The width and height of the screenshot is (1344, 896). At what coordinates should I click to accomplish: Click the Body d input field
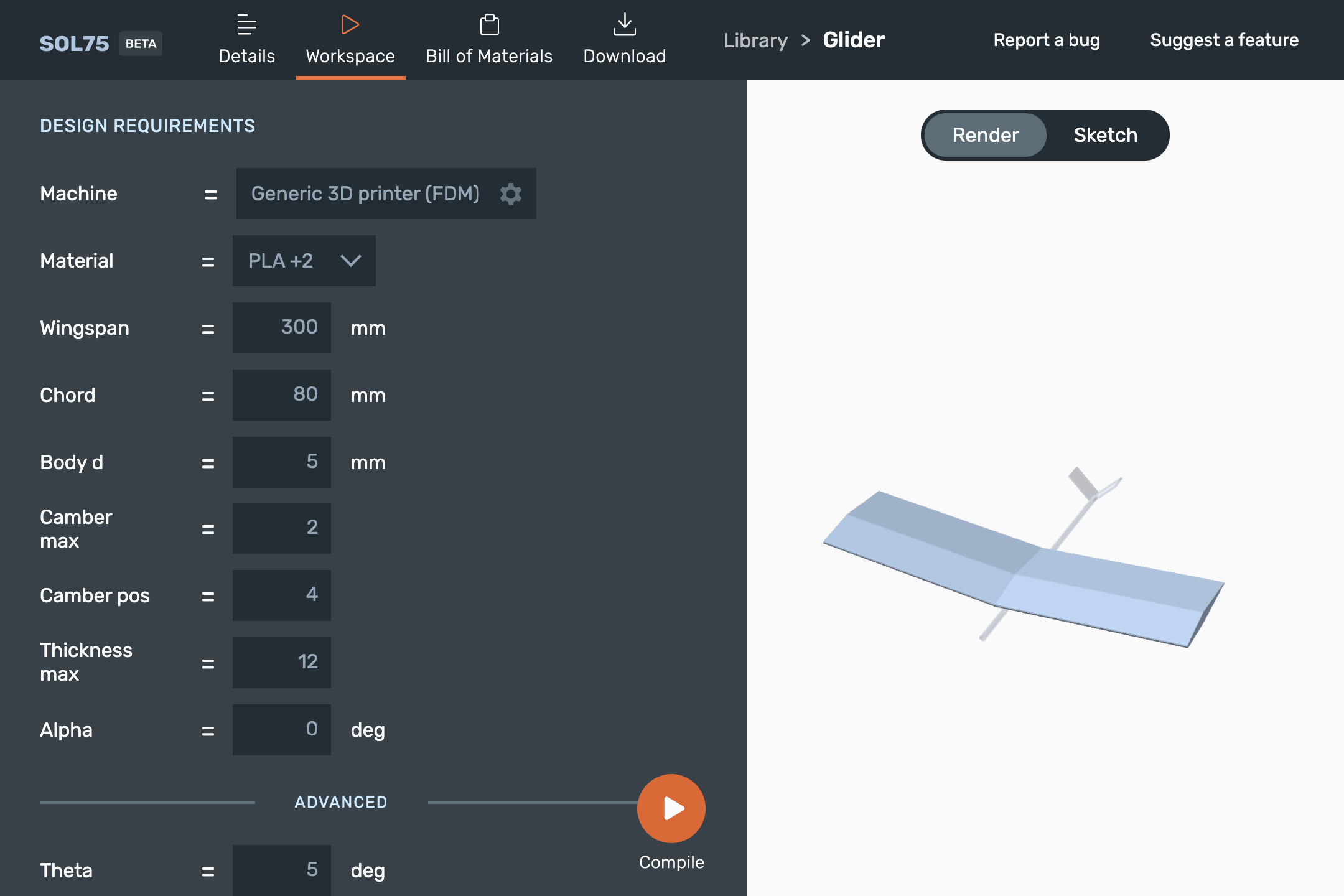point(282,462)
